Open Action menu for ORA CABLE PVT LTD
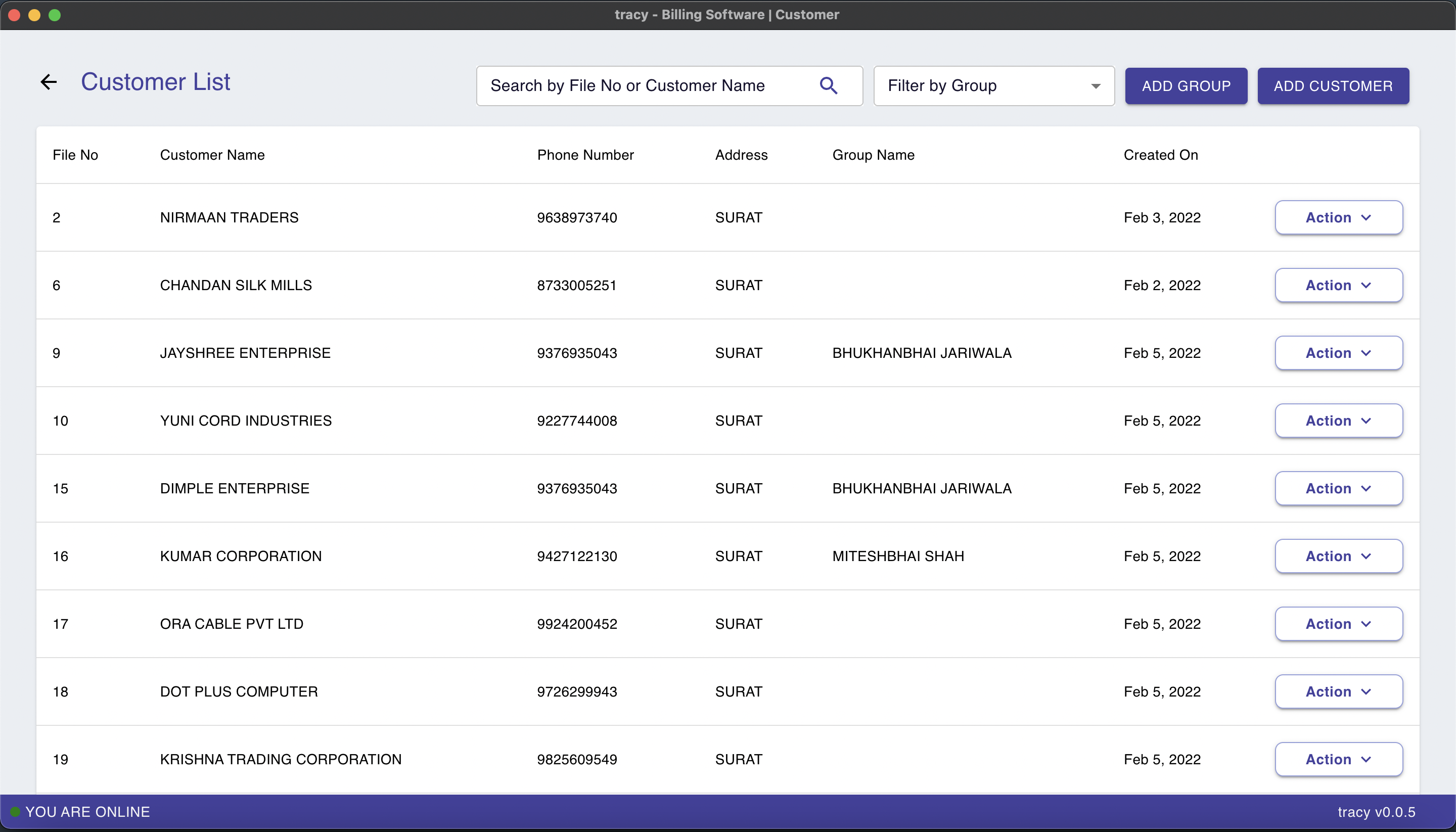The height and width of the screenshot is (832, 1456). [x=1338, y=623]
